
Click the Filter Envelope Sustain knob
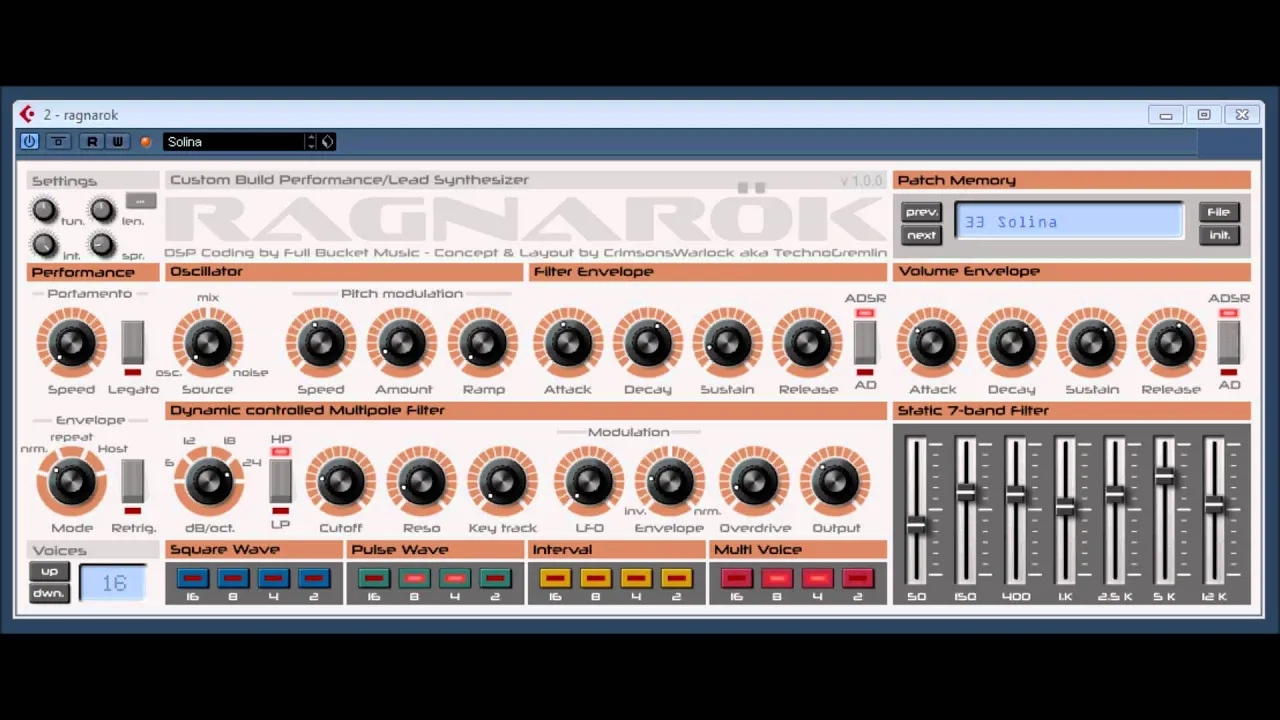tap(727, 343)
